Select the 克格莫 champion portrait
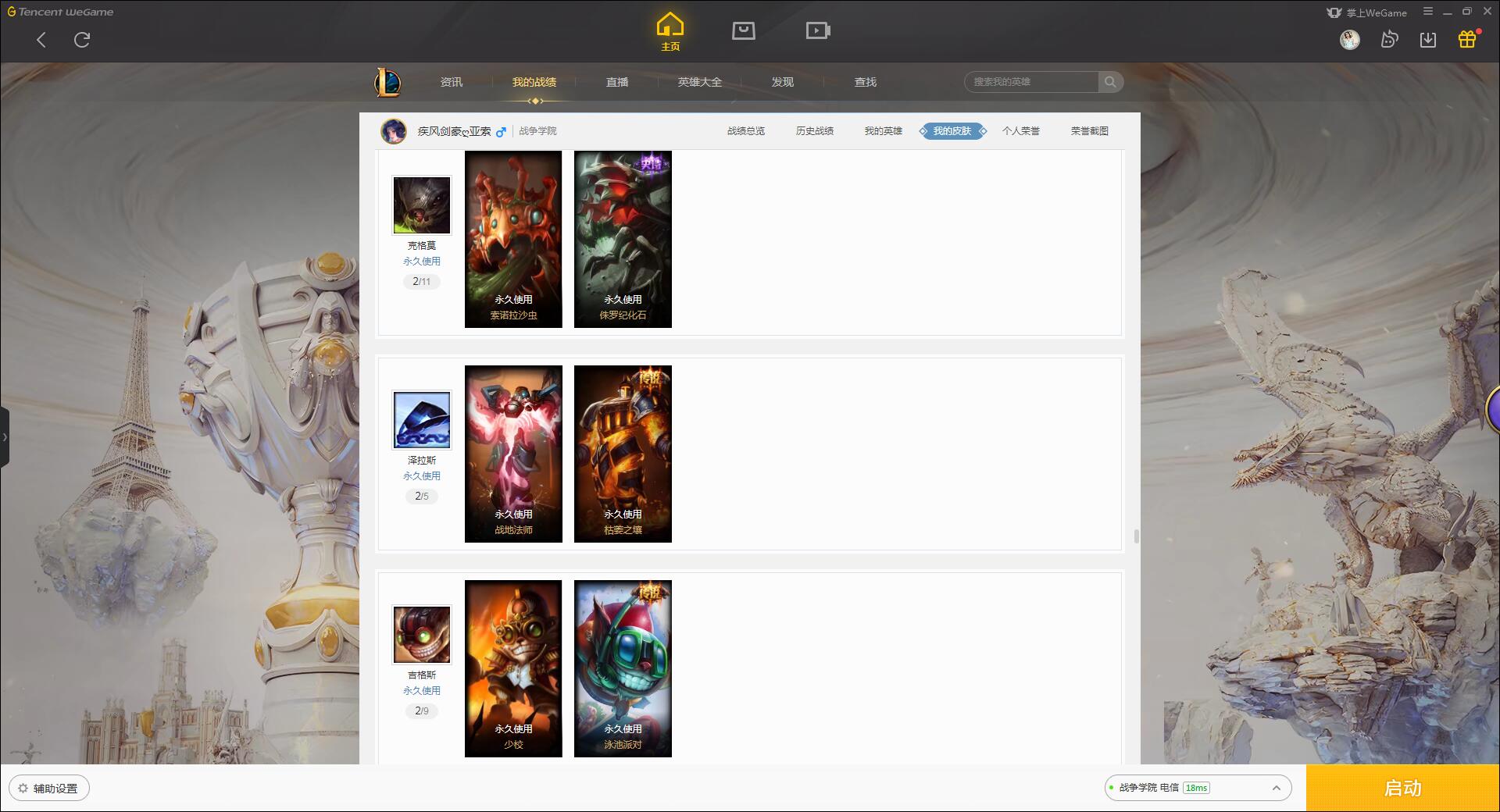Image resolution: width=1500 pixels, height=812 pixels. pyautogui.click(x=422, y=205)
